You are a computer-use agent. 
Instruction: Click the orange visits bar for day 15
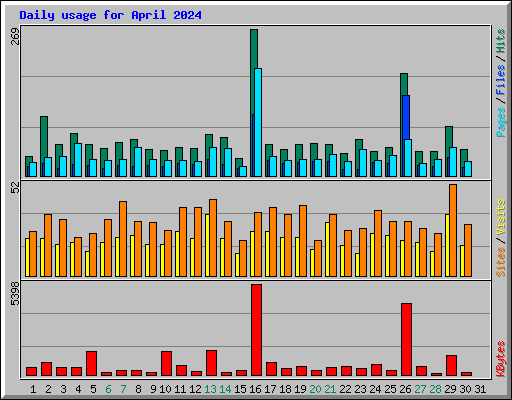243,258
